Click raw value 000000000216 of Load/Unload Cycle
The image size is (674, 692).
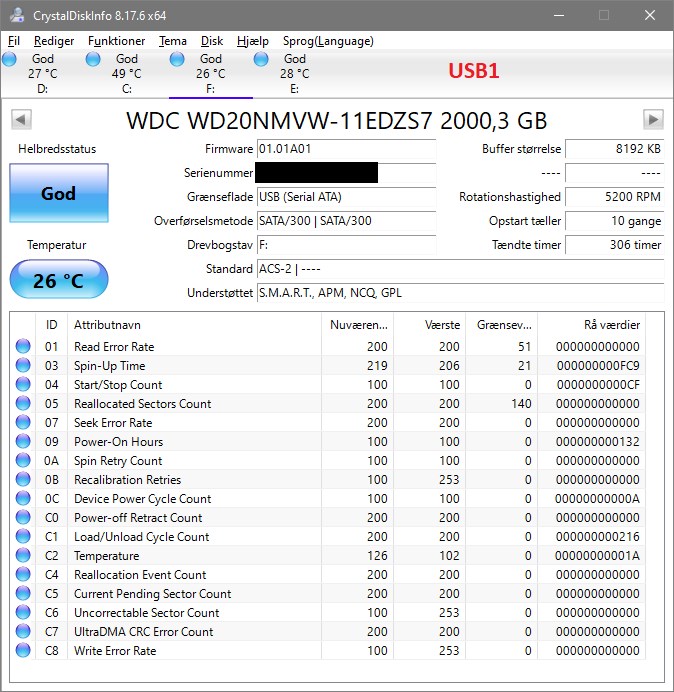pos(598,536)
